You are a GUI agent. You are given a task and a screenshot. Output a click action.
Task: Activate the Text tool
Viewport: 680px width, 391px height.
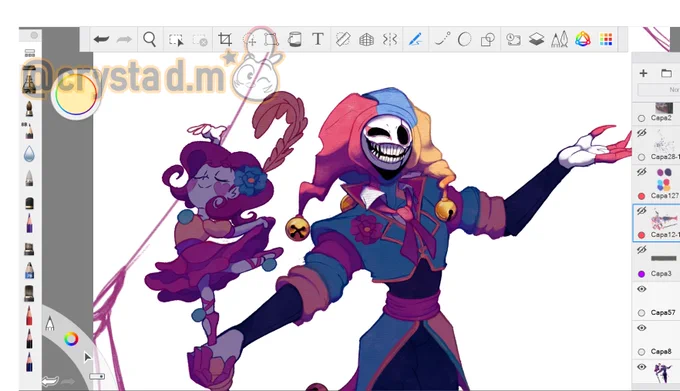point(318,39)
